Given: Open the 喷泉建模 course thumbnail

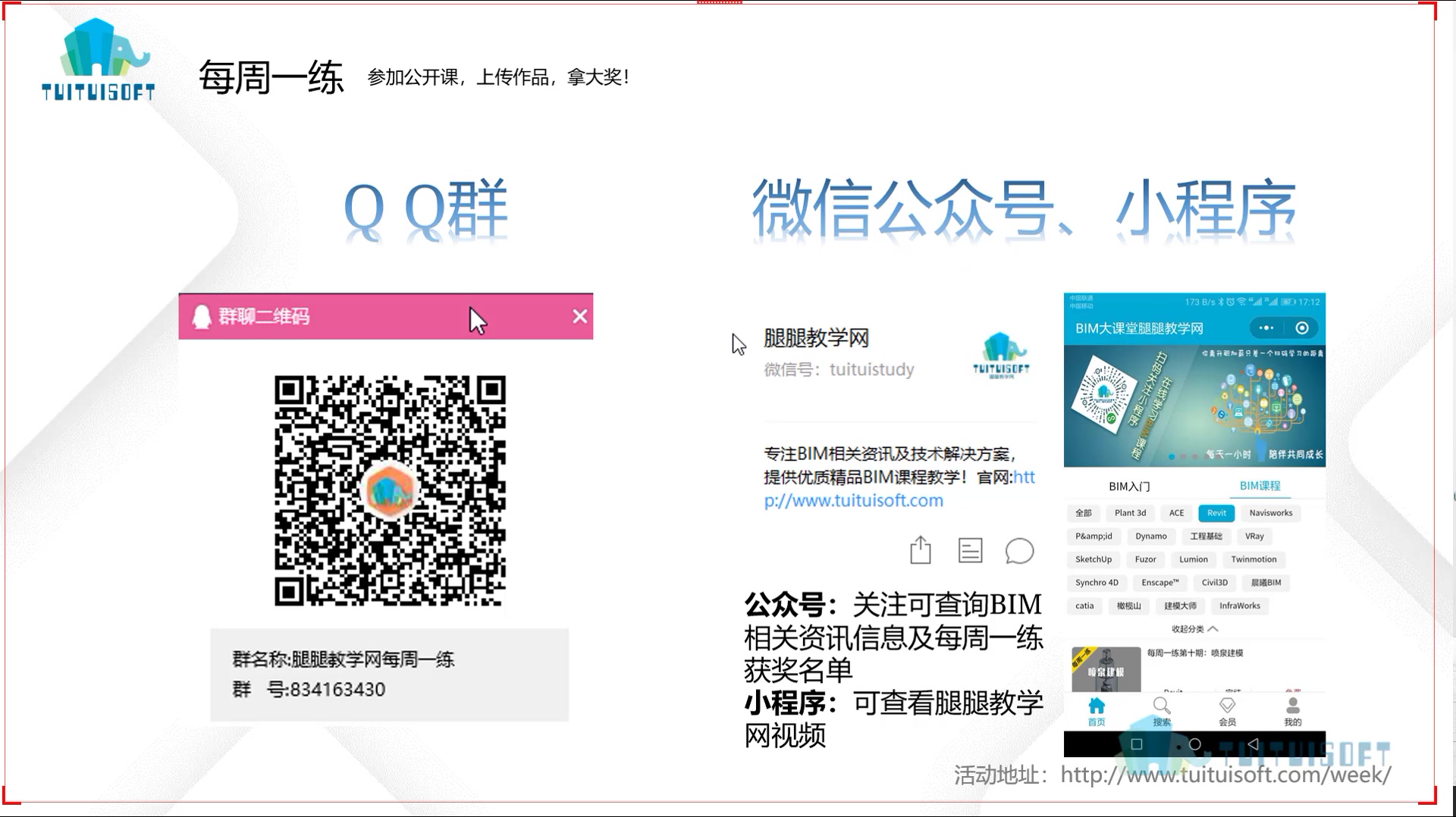Looking at the screenshot, I should point(1106,669).
